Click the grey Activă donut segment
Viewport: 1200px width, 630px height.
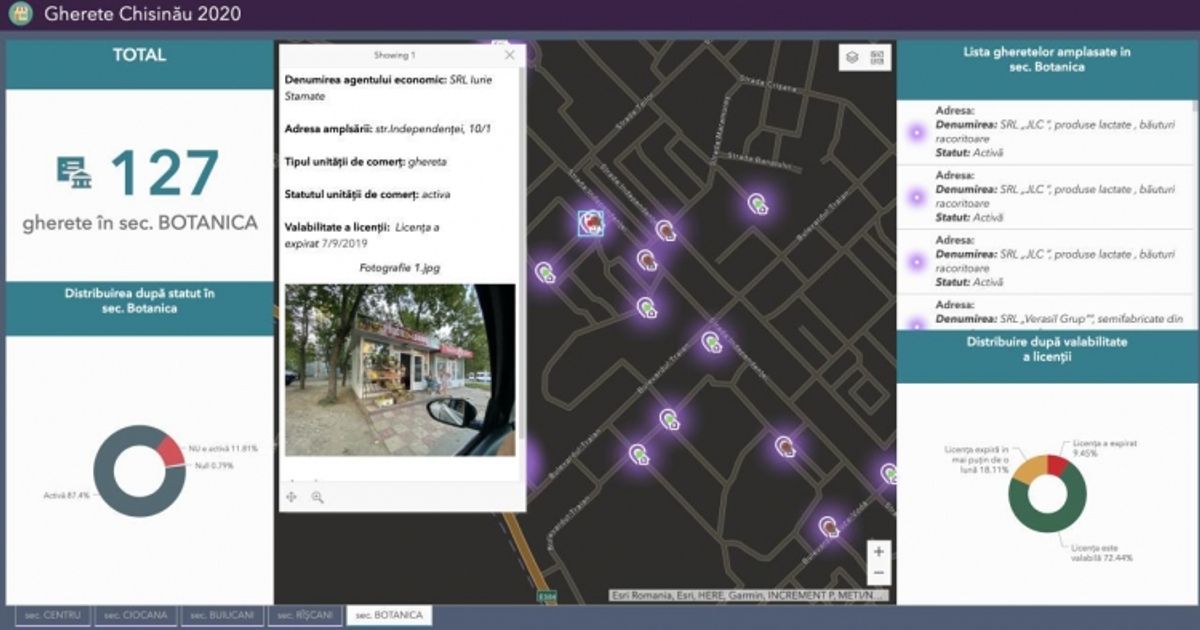[120, 500]
